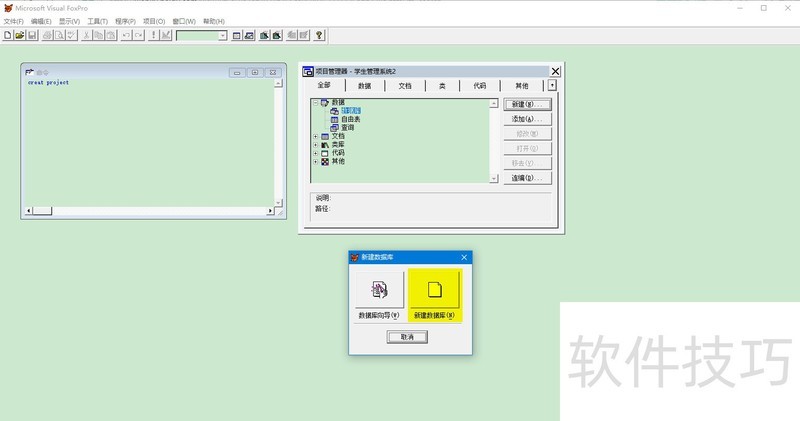Collapse the Project Manager with the arrow button
Image resolution: width=800 pixels, height=421 pixels.
coord(553,85)
